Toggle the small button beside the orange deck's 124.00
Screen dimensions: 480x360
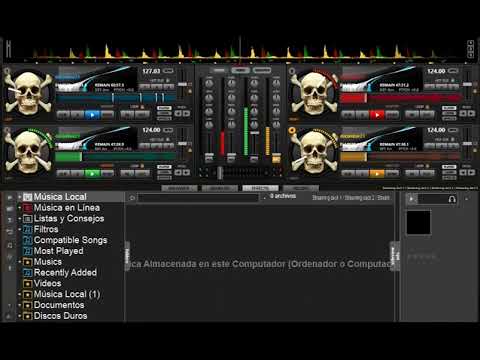coord(453,130)
